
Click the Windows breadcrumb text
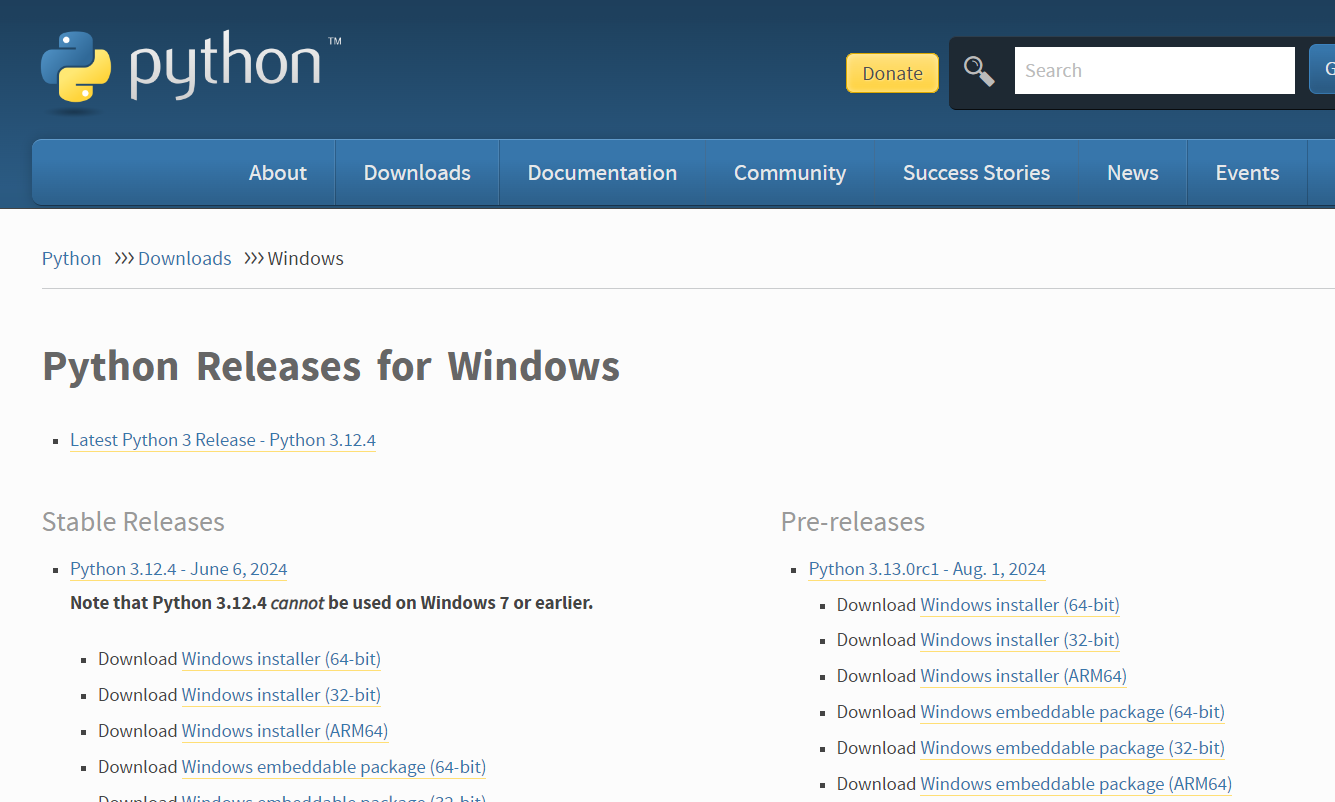tap(306, 259)
